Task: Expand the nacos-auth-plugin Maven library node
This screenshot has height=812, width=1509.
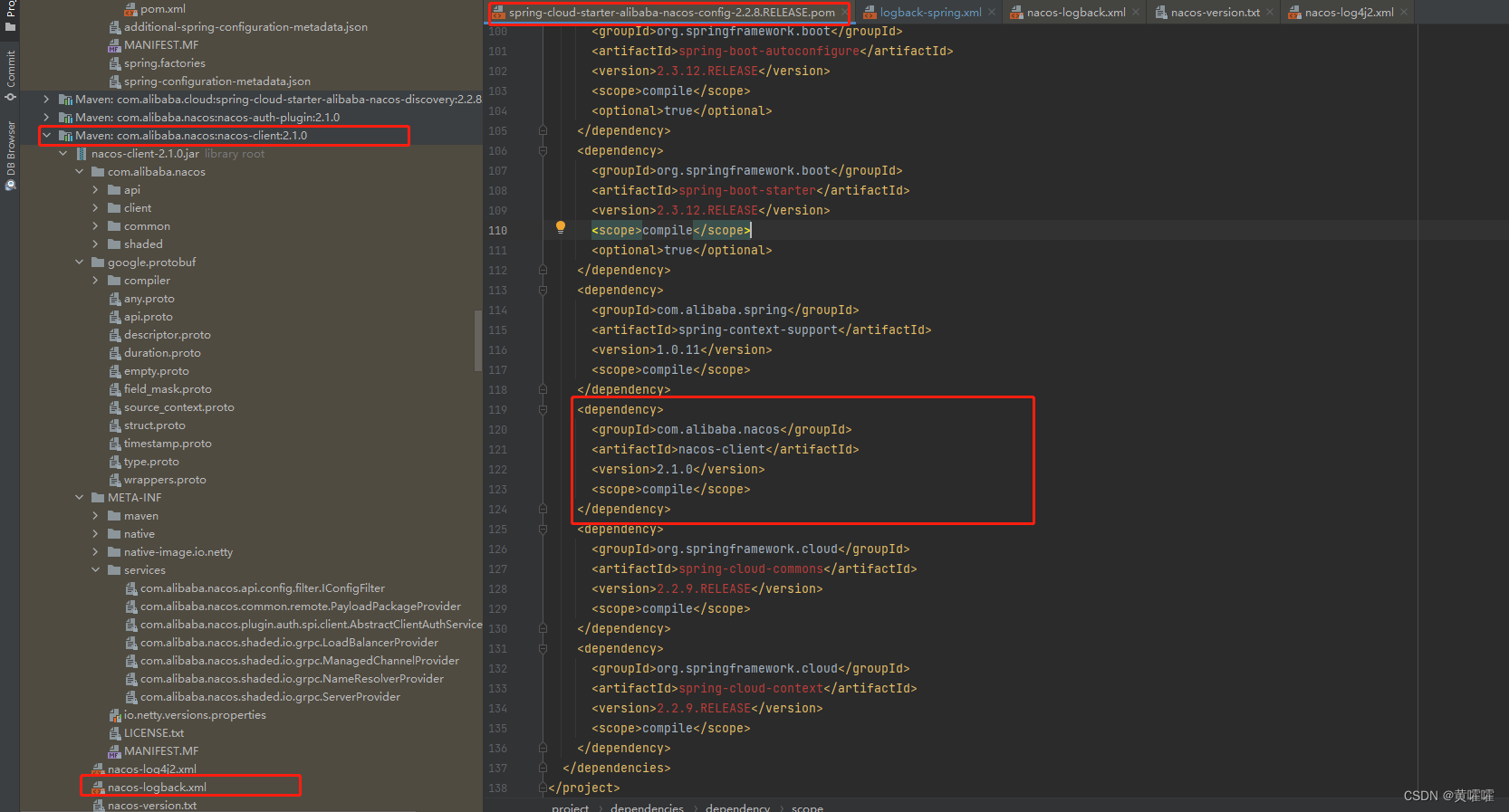Action: (x=46, y=118)
